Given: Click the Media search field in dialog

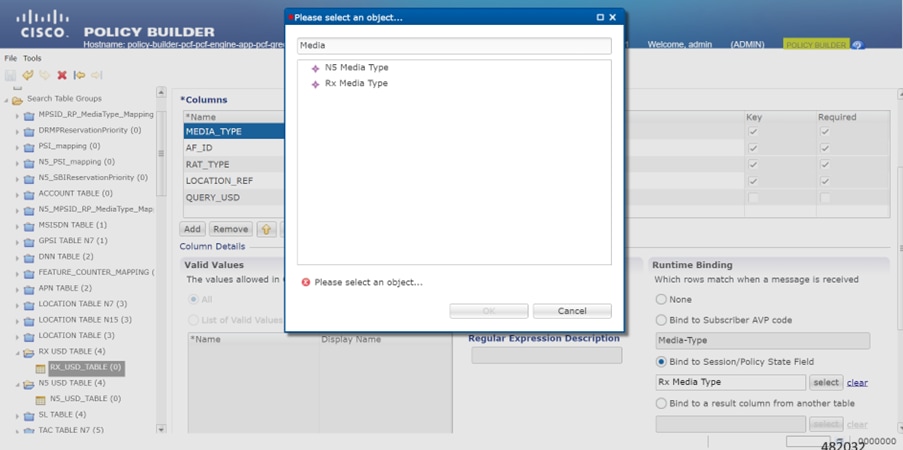Looking at the screenshot, I should click(x=454, y=46).
